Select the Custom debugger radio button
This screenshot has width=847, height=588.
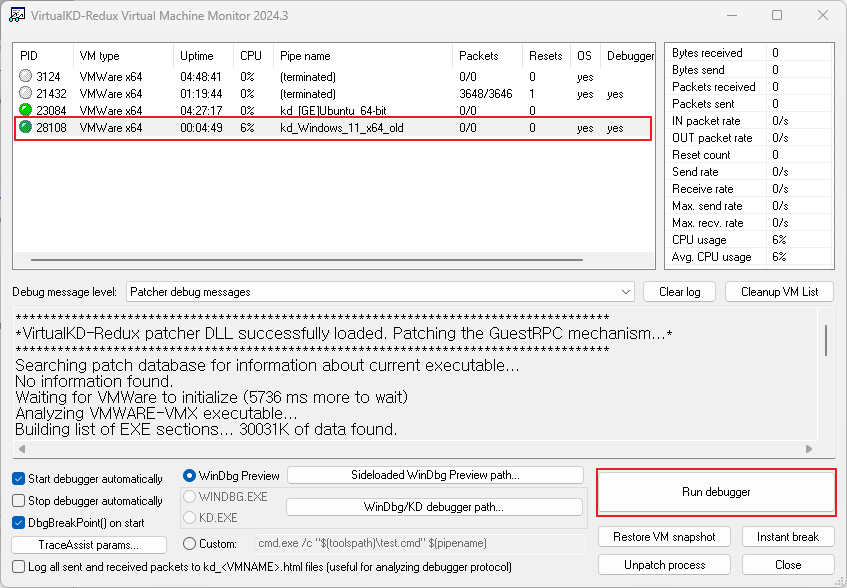(189, 544)
